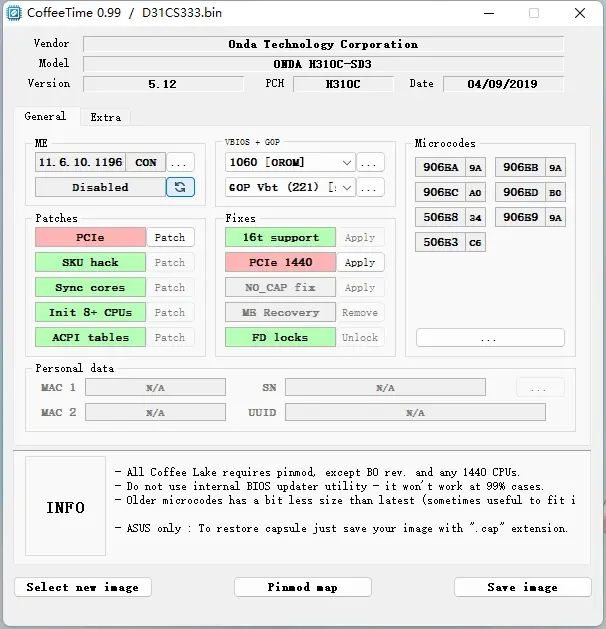
Task: Click the green SKU hack status label
Action: pos(90,262)
